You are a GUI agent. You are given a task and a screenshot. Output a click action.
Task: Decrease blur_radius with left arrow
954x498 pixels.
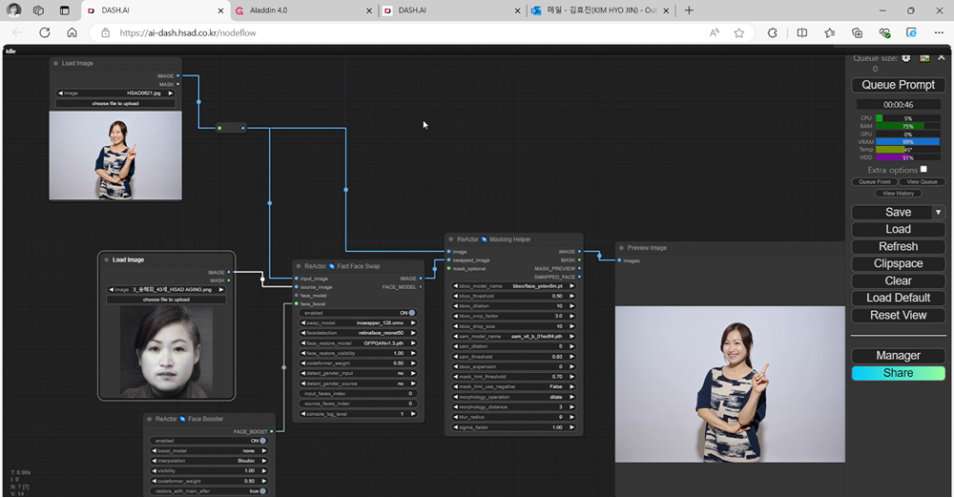(x=455, y=417)
